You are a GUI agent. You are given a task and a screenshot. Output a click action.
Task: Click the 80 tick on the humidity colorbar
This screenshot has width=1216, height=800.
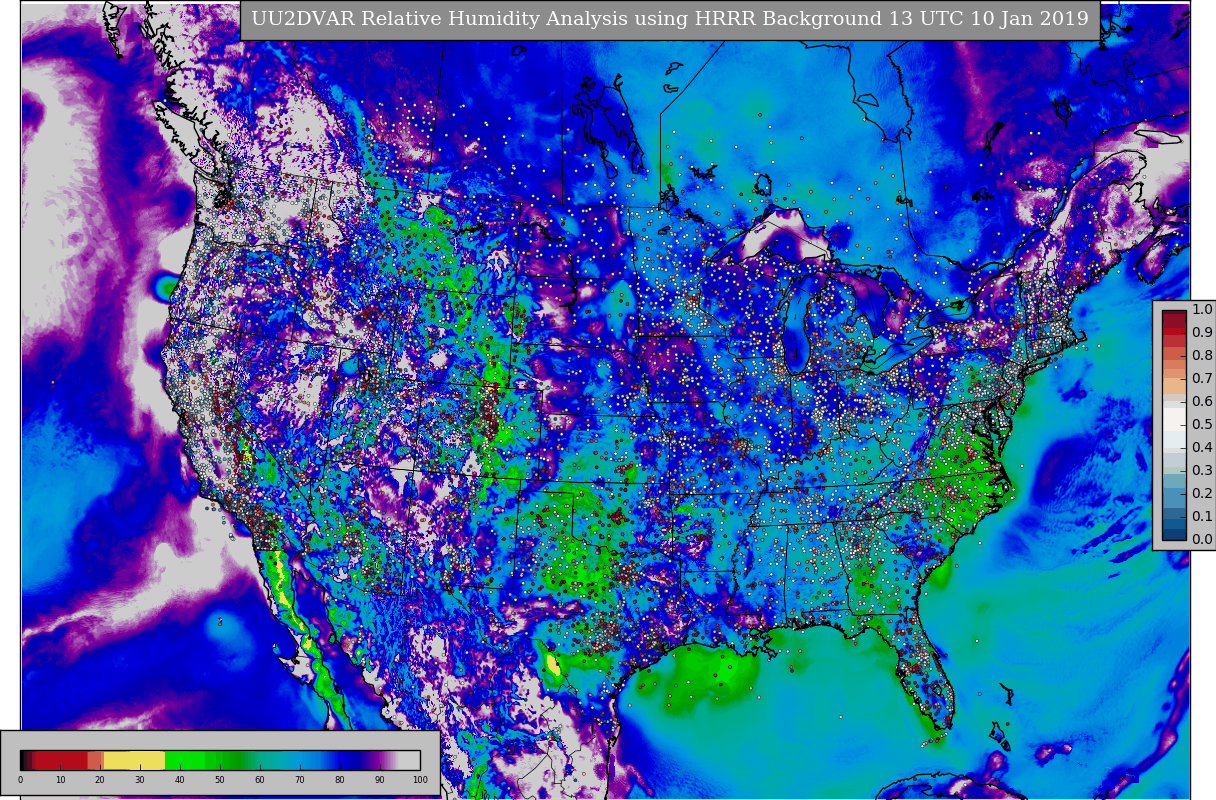[340, 780]
